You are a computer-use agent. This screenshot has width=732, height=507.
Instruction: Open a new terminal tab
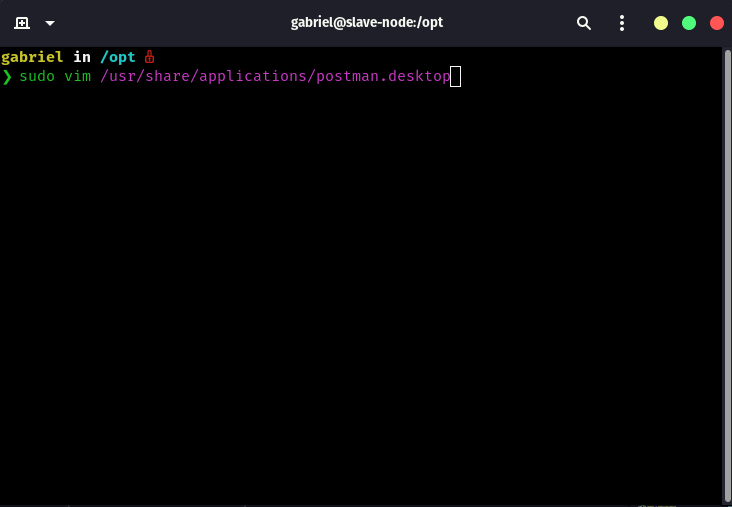point(22,22)
